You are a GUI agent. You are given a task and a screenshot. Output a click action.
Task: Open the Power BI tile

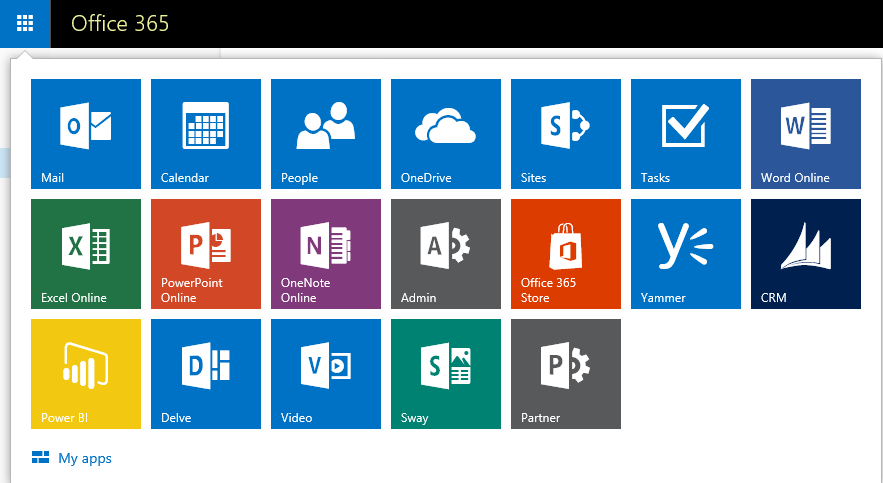pyautogui.click(x=86, y=374)
